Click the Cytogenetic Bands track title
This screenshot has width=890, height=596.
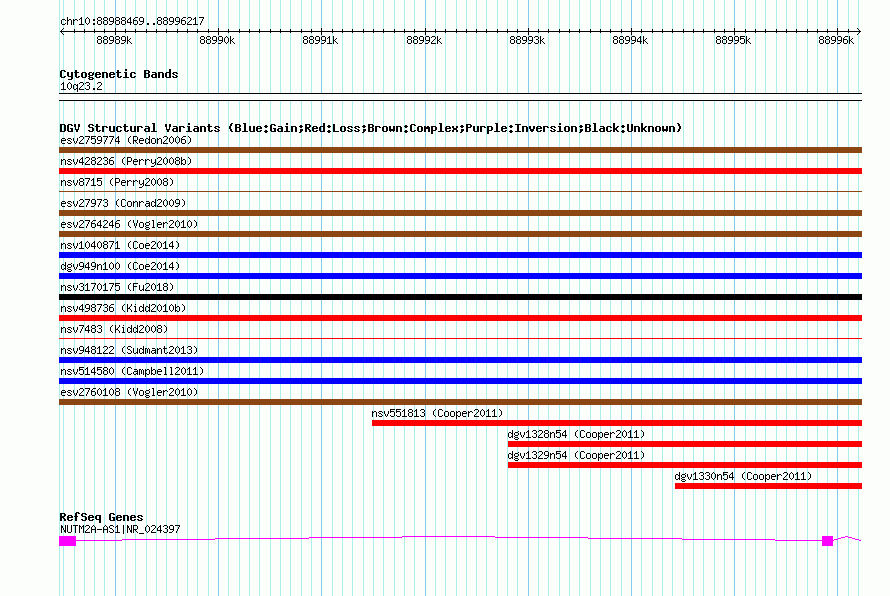pos(119,74)
